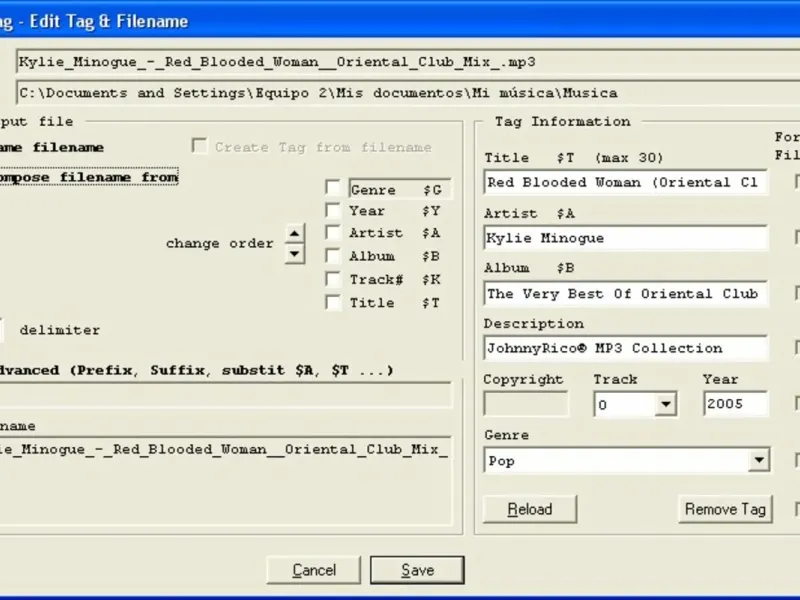
Task: Check the Track# $K checkbox
Action: (x=333, y=279)
